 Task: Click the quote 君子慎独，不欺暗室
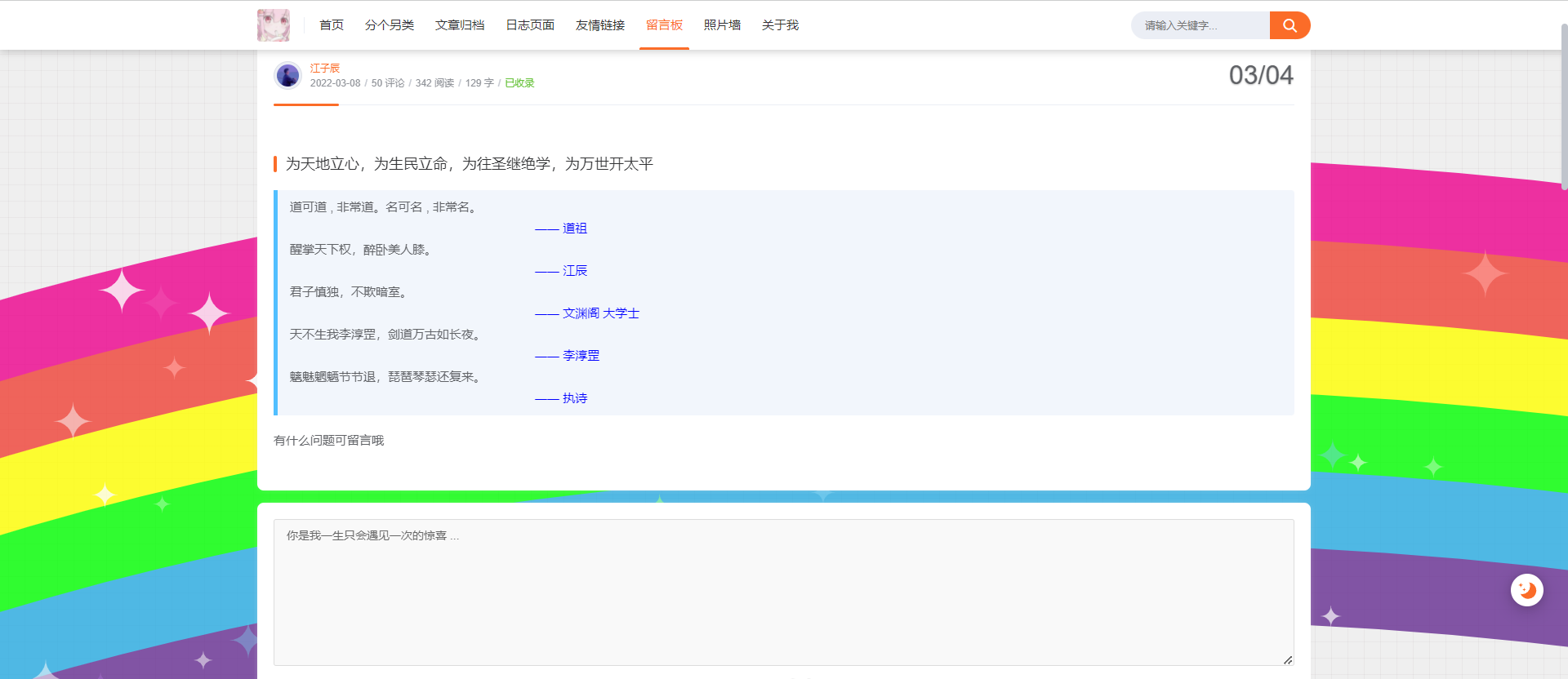348,292
